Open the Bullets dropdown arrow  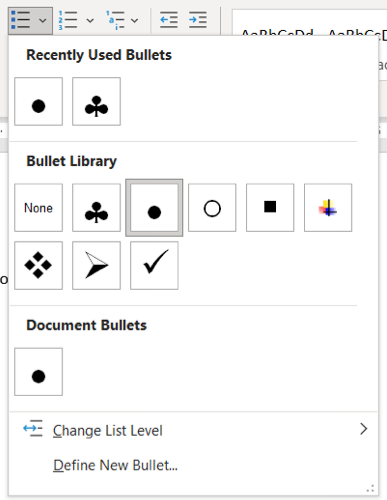tap(43, 21)
